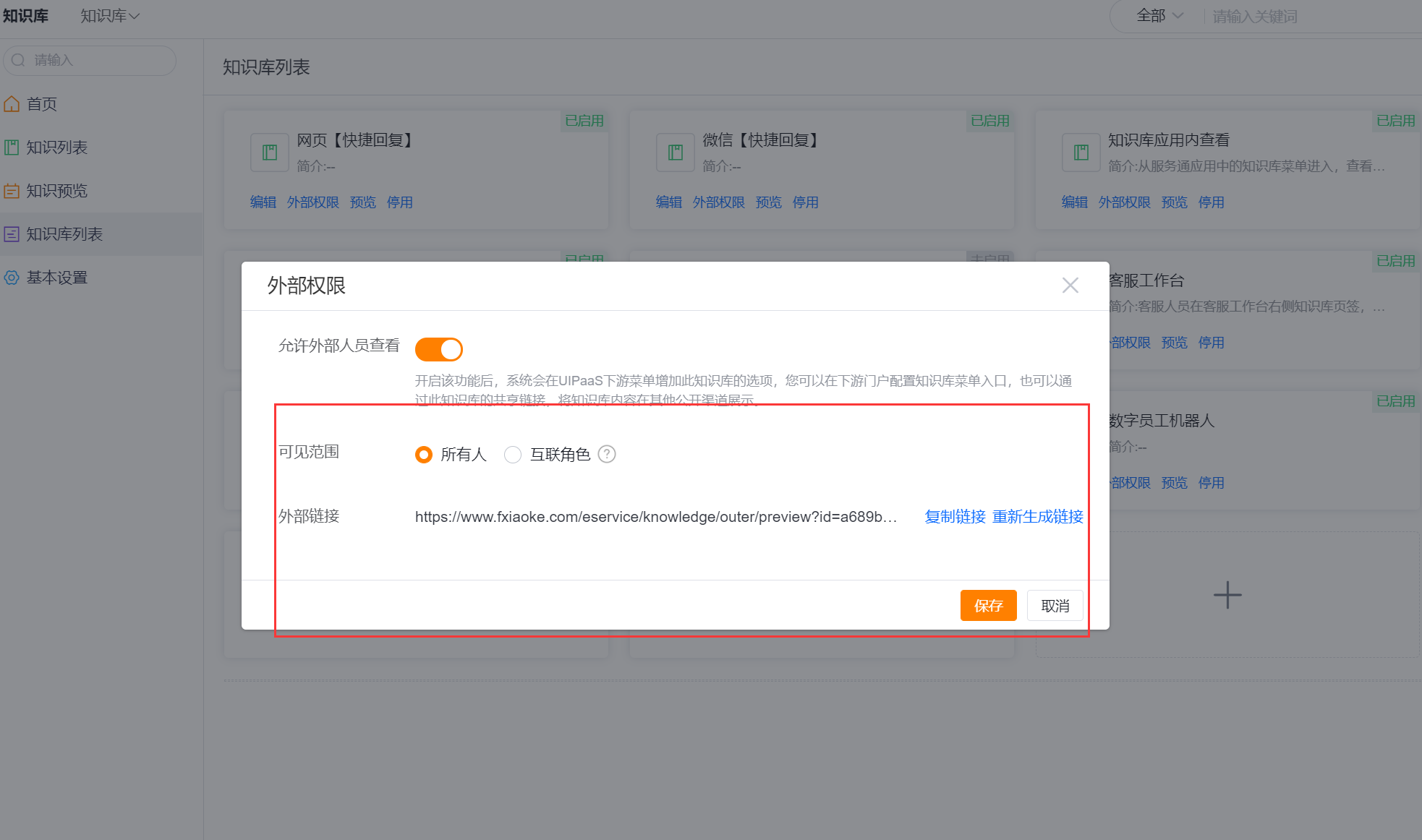The height and width of the screenshot is (840, 1422).
Task: Toggle off 允许外部人员查看 switch
Action: tap(438, 349)
